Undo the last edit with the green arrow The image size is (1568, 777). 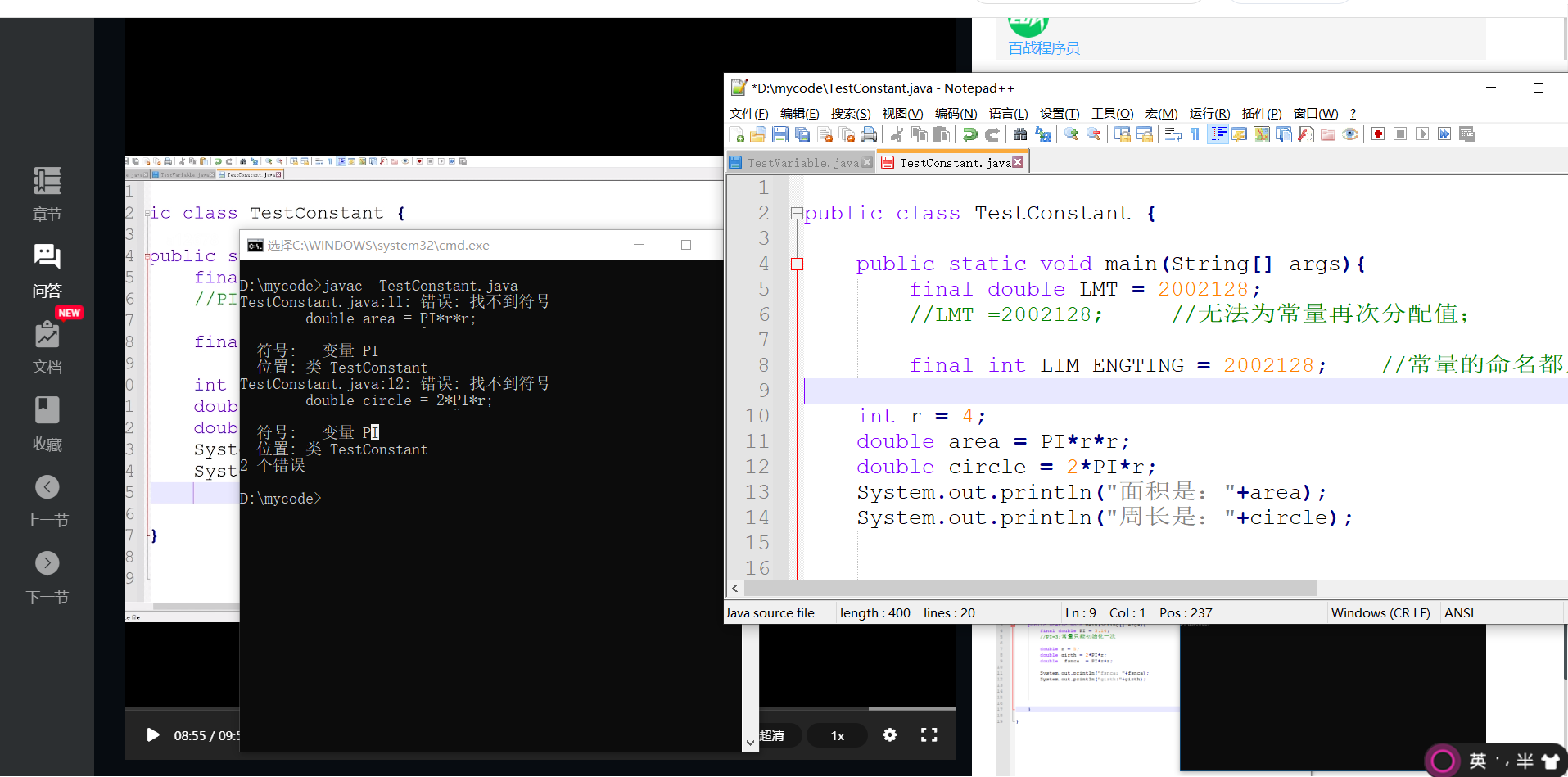tap(969, 134)
